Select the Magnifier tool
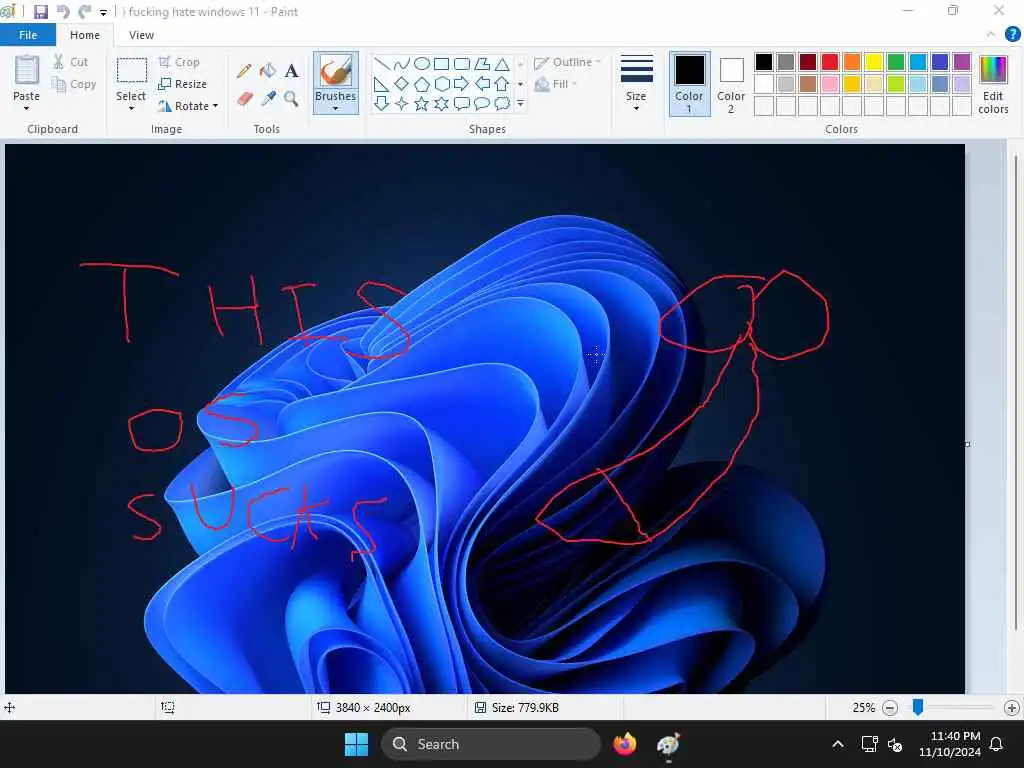This screenshot has width=1024, height=768. coord(291,99)
